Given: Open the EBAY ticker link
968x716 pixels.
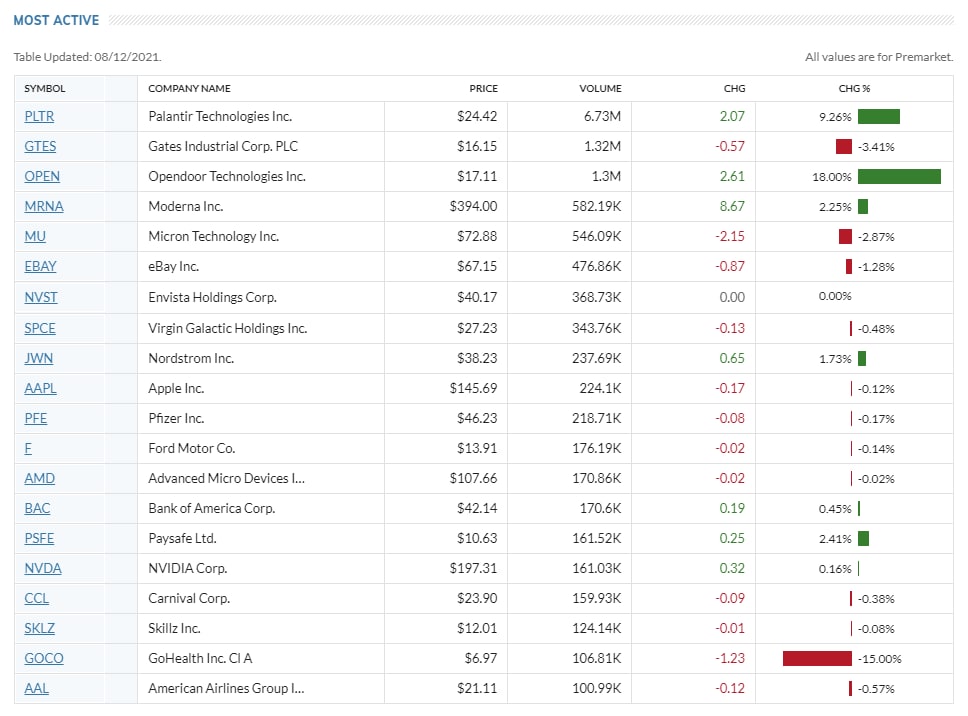Looking at the screenshot, I should click(x=40, y=266).
